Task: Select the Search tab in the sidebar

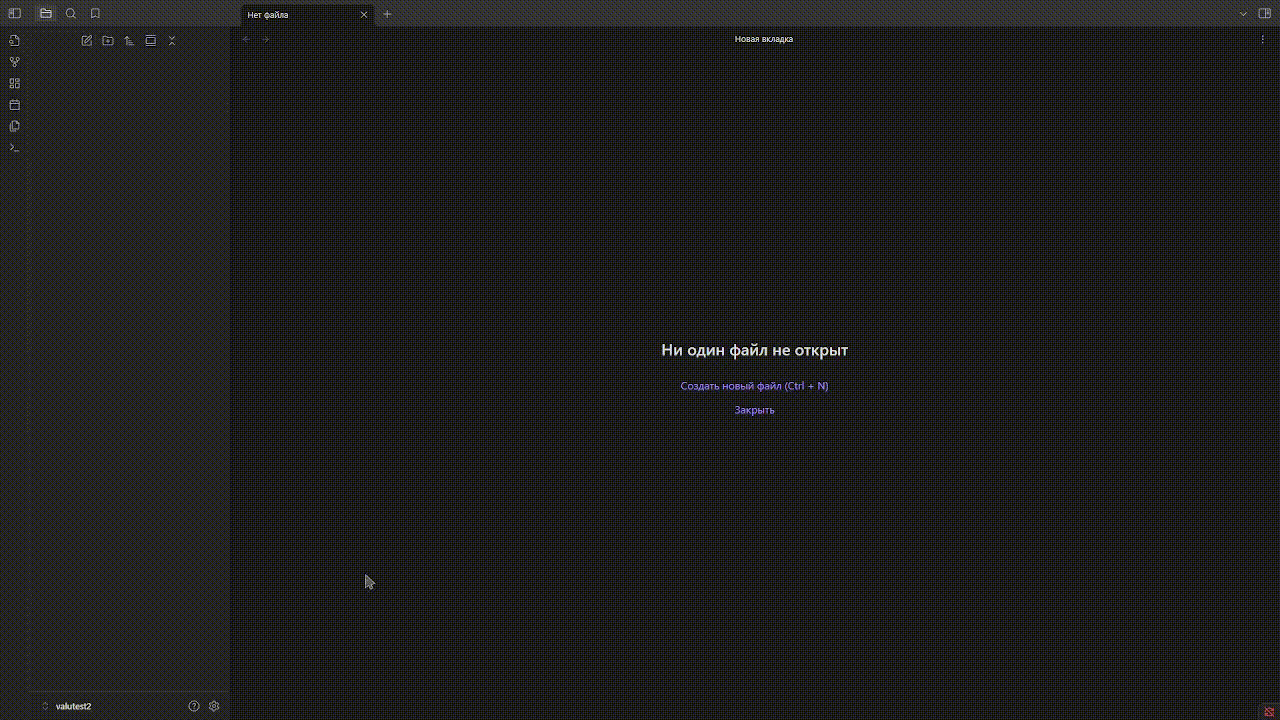Action: 70,14
